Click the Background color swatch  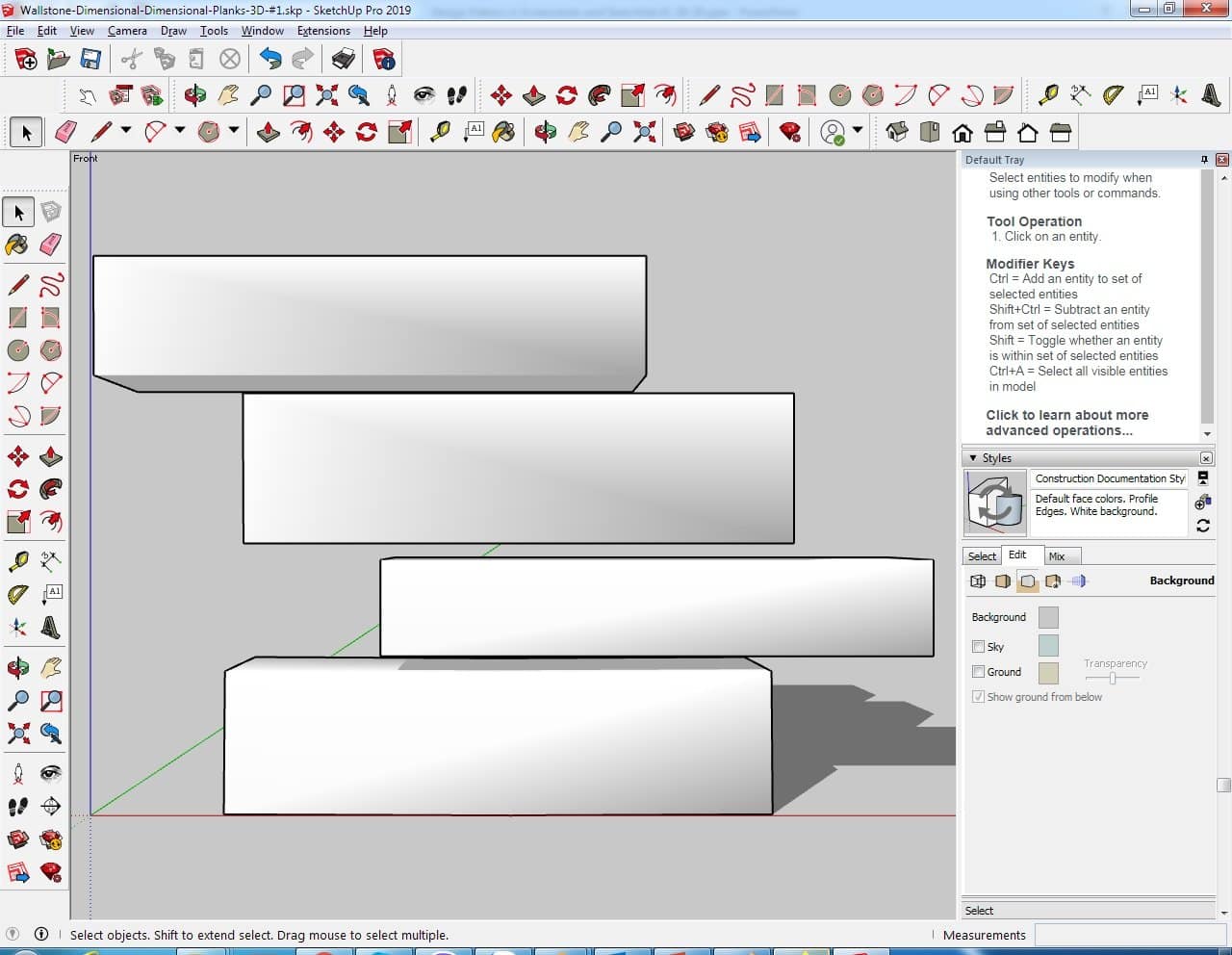point(1048,617)
